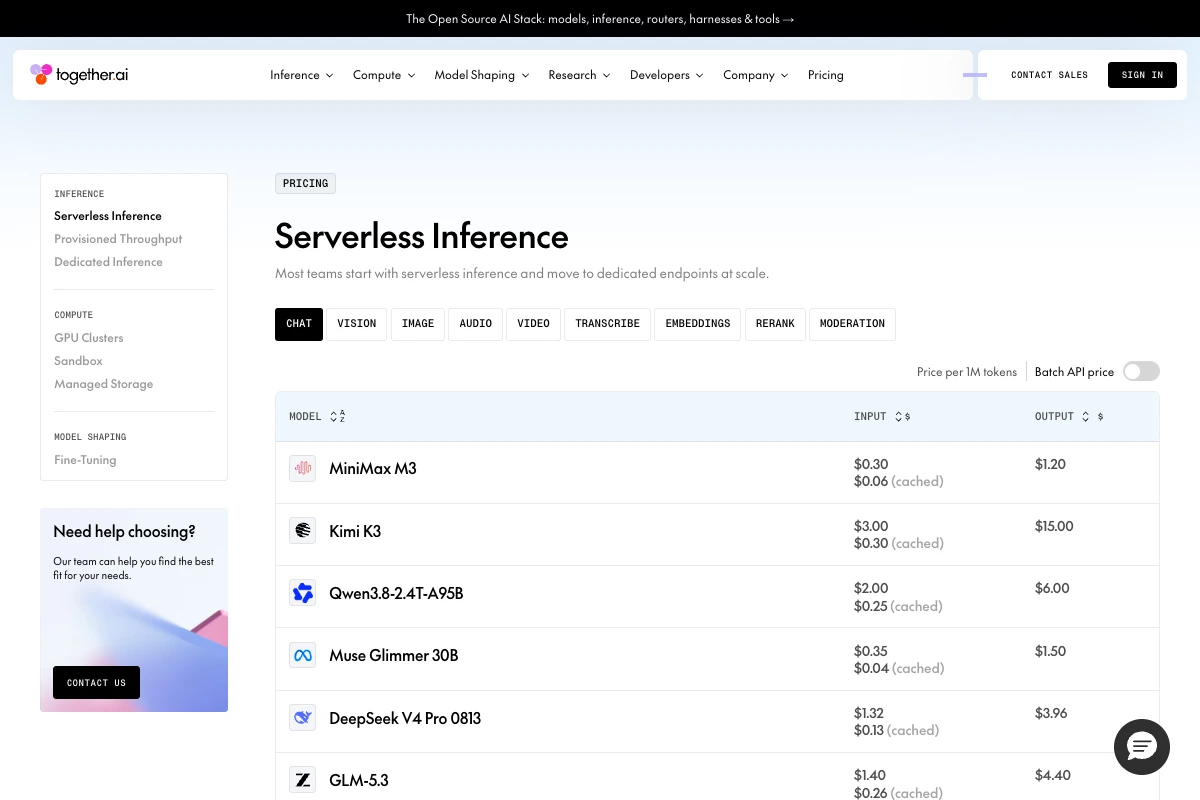
Task: Click the $0.35 input price for Muse Glimmer
Action: click(x=871, y=651)
